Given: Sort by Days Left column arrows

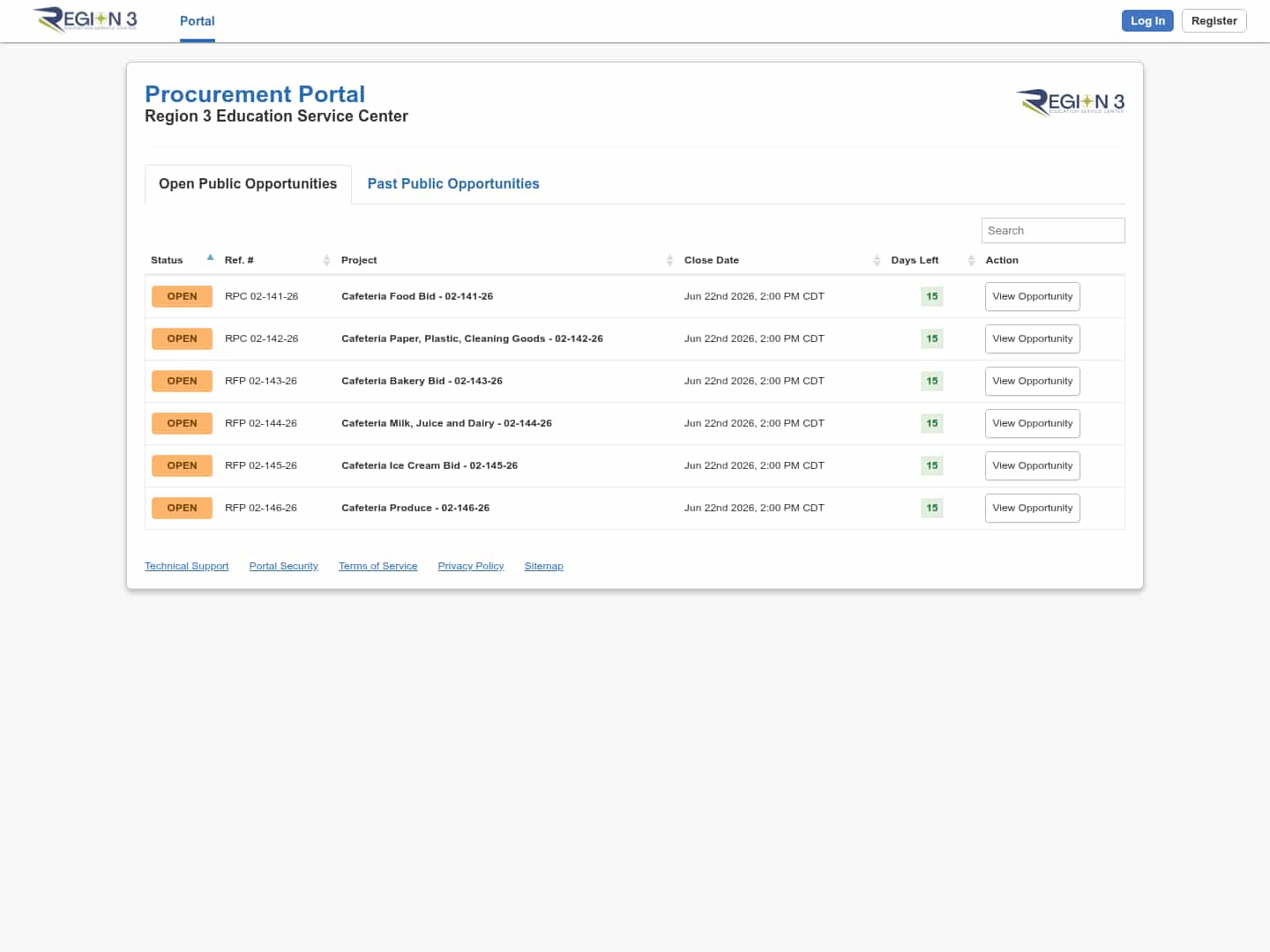Looking at the screenshot, I should 971,260.
